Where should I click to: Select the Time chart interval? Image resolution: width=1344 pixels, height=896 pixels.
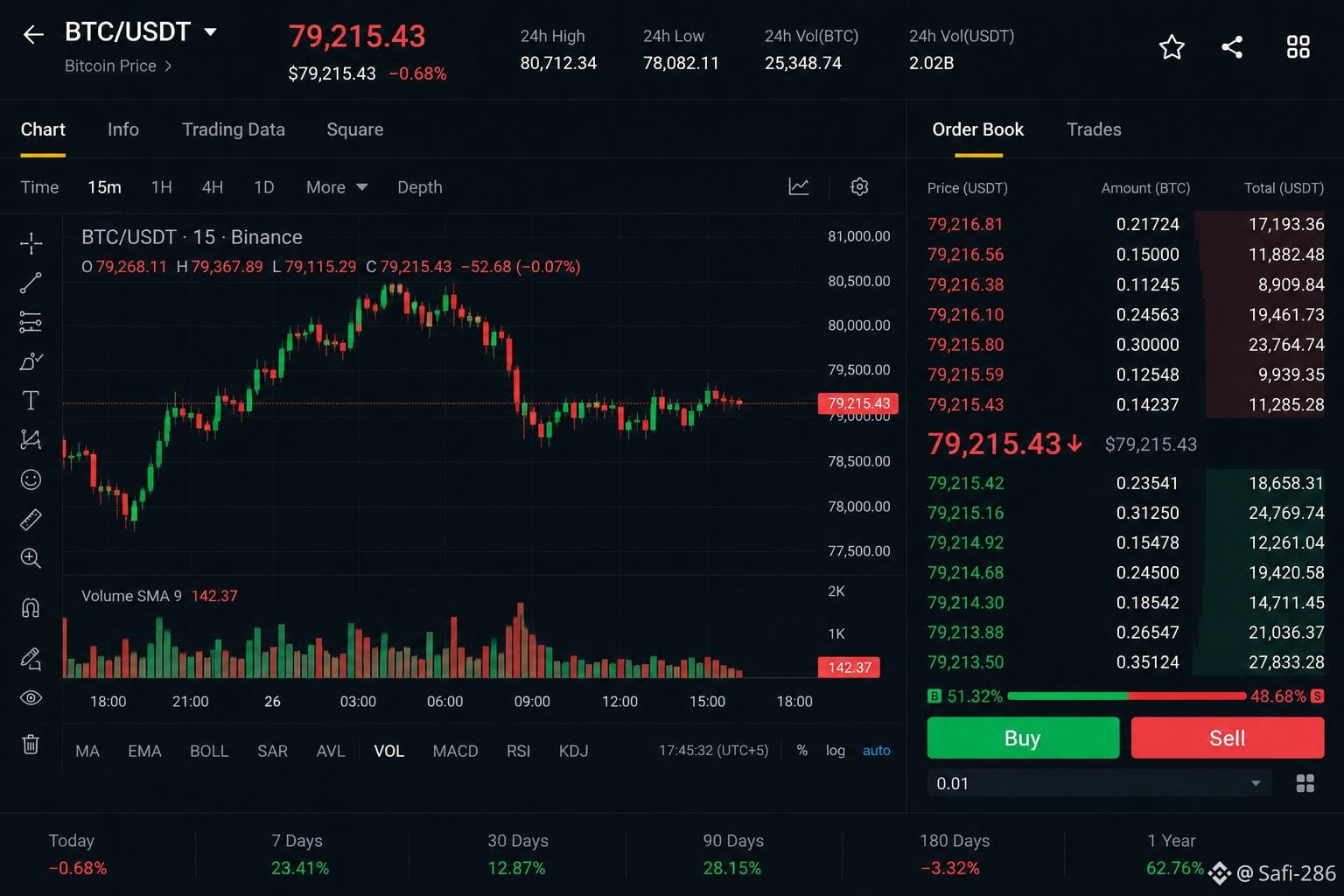pyautogui.click(x=39, y=187)
